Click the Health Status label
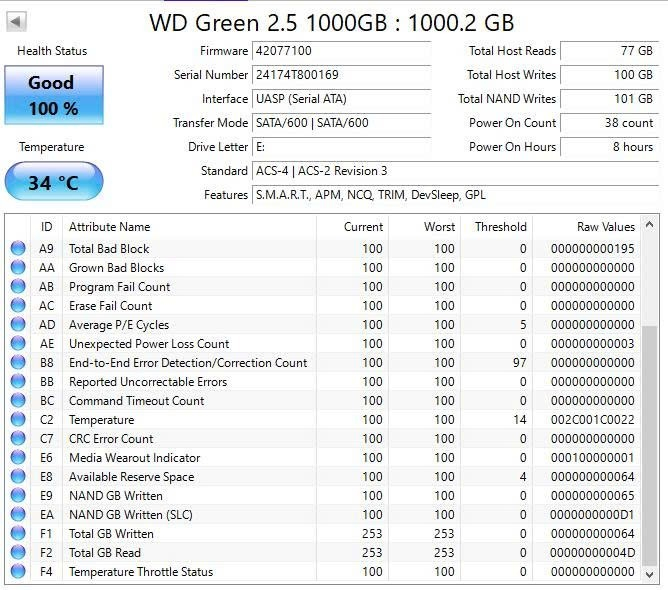 pos(52,51)
